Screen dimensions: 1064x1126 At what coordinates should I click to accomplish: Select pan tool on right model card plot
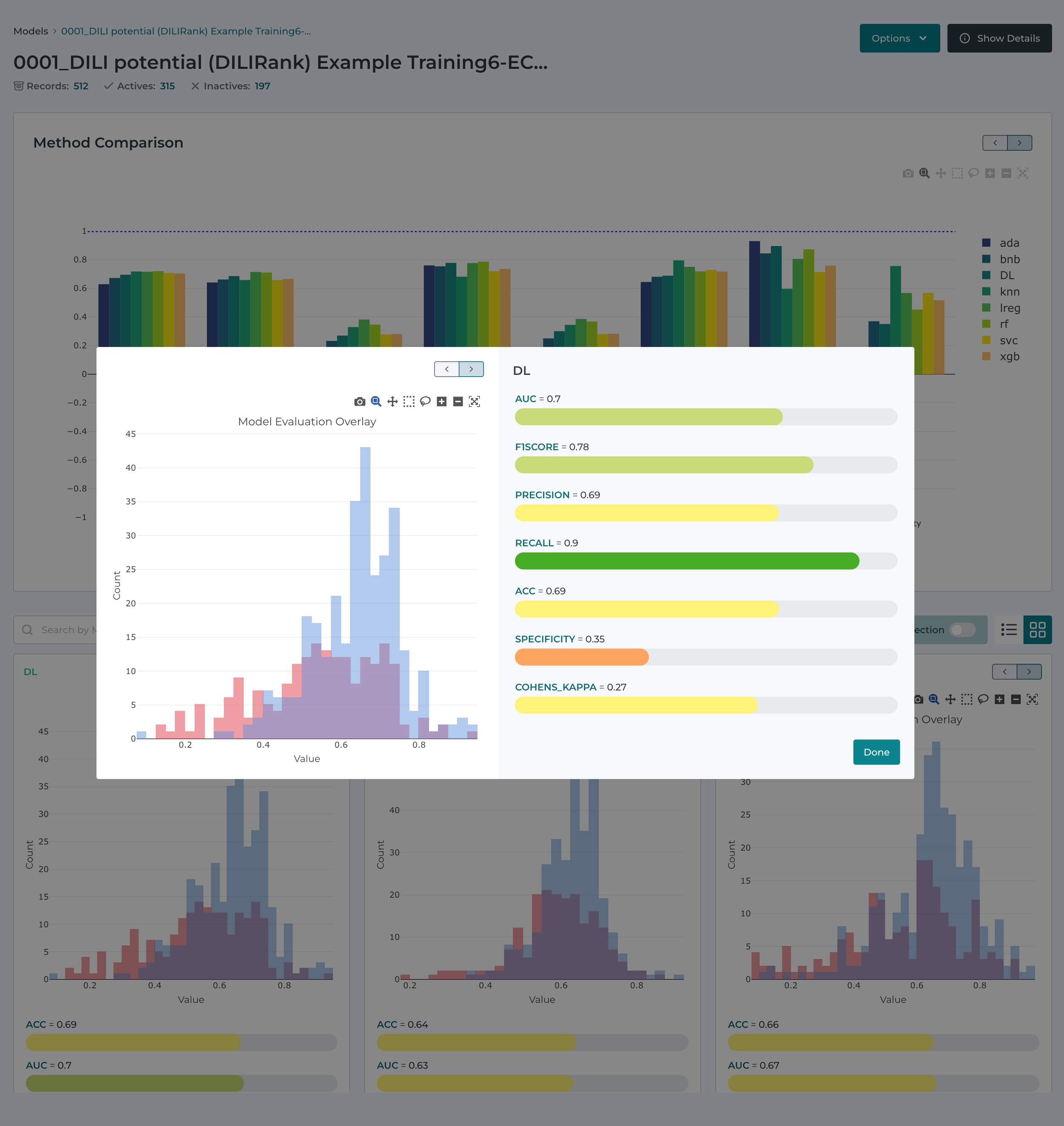950,699
